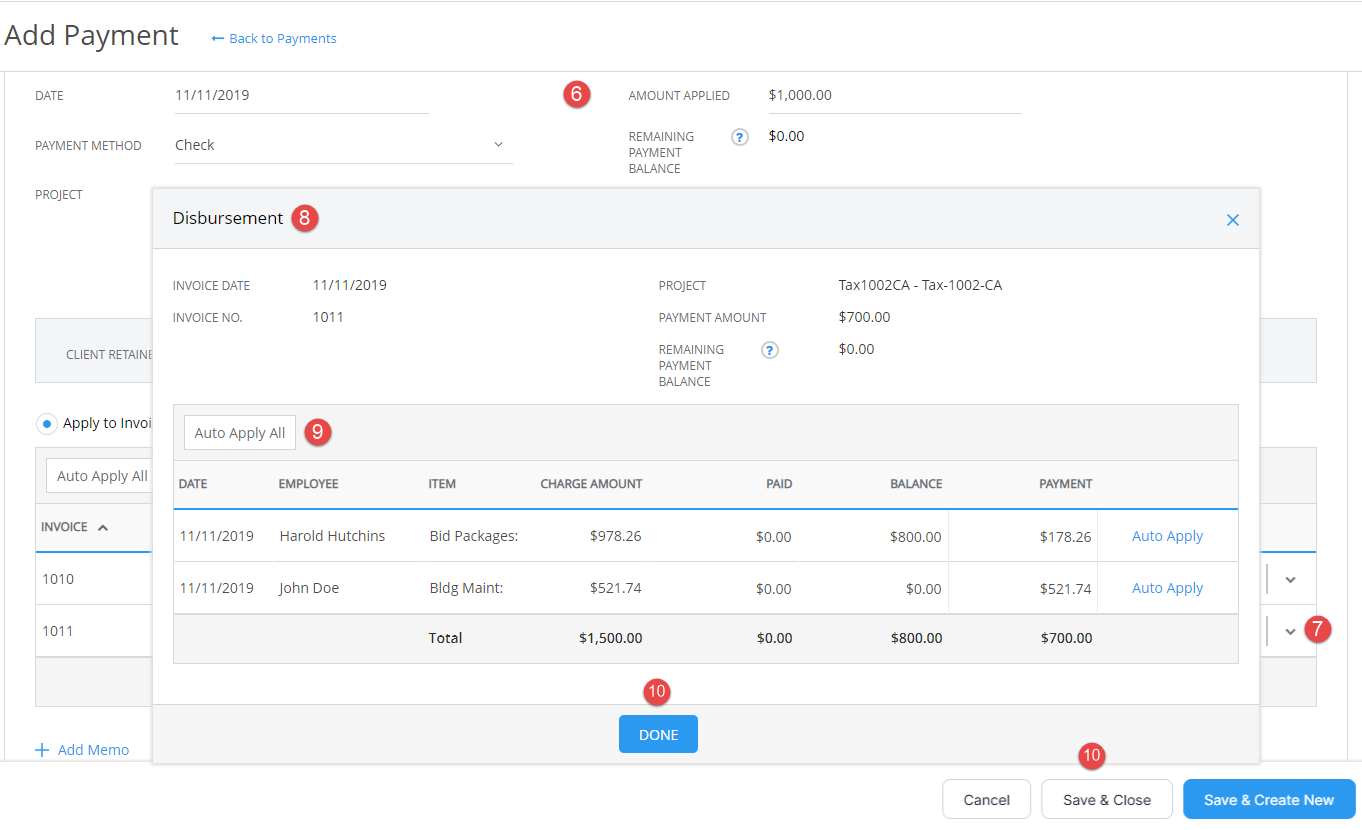Viewport: 1362px width, 830px height.
Task: Expand row options chevron for invoice 1011
Action: [1290, 631]
